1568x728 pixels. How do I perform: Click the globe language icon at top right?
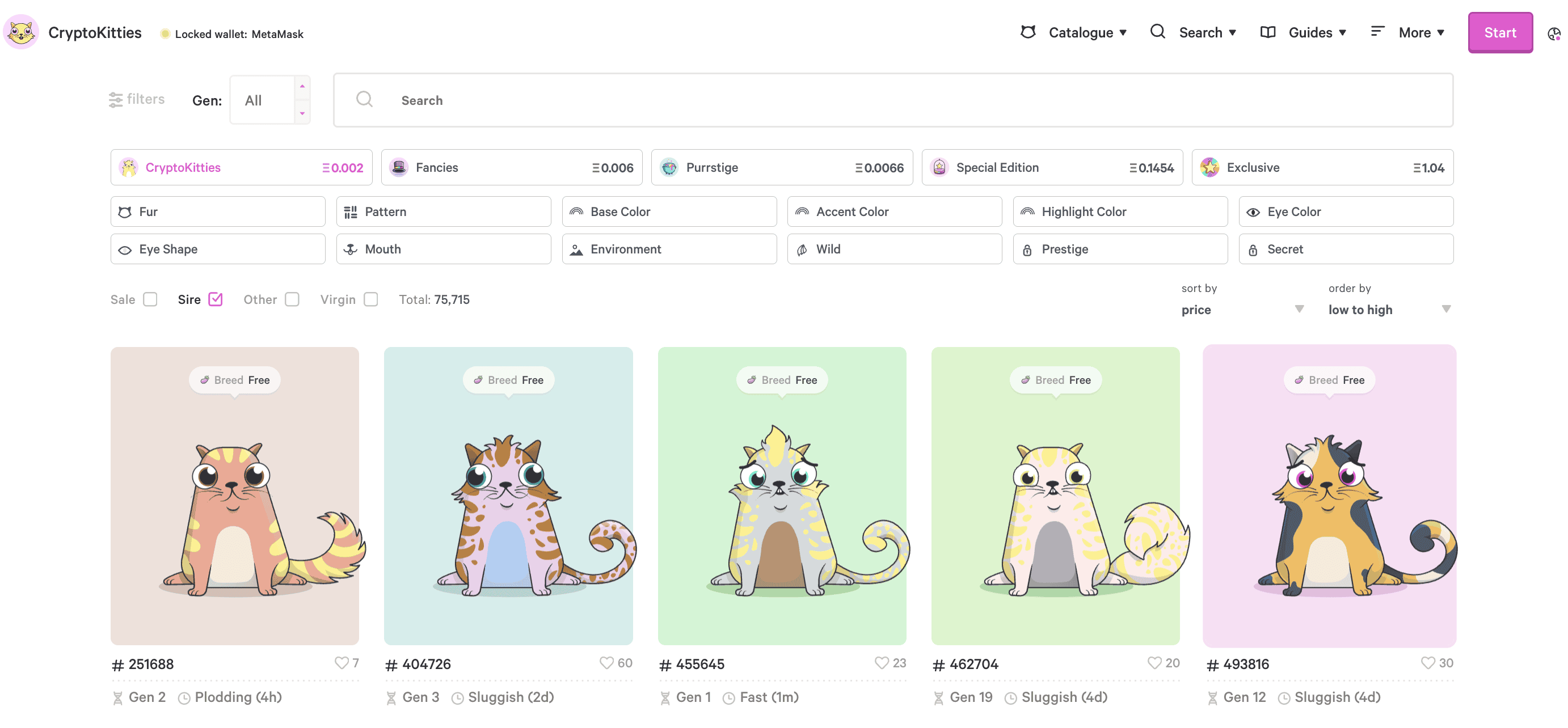[1553, 34]
